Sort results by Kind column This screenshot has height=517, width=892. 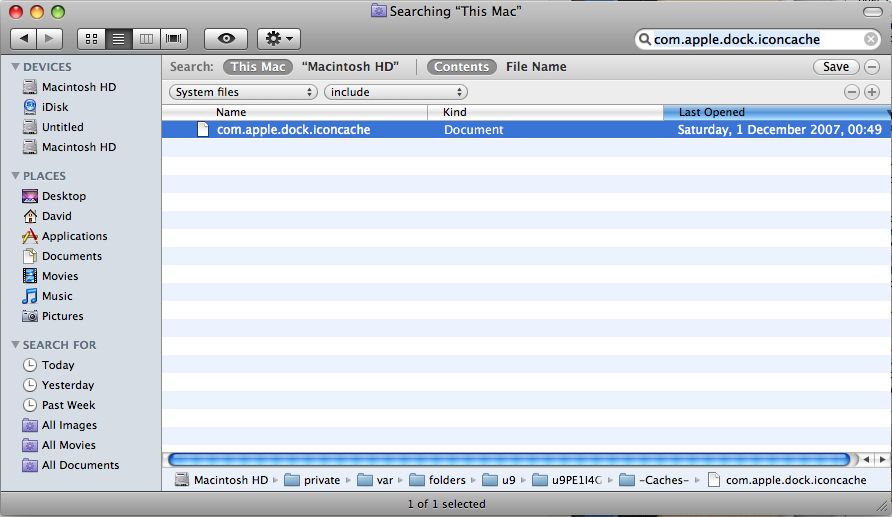click(546, 112)
